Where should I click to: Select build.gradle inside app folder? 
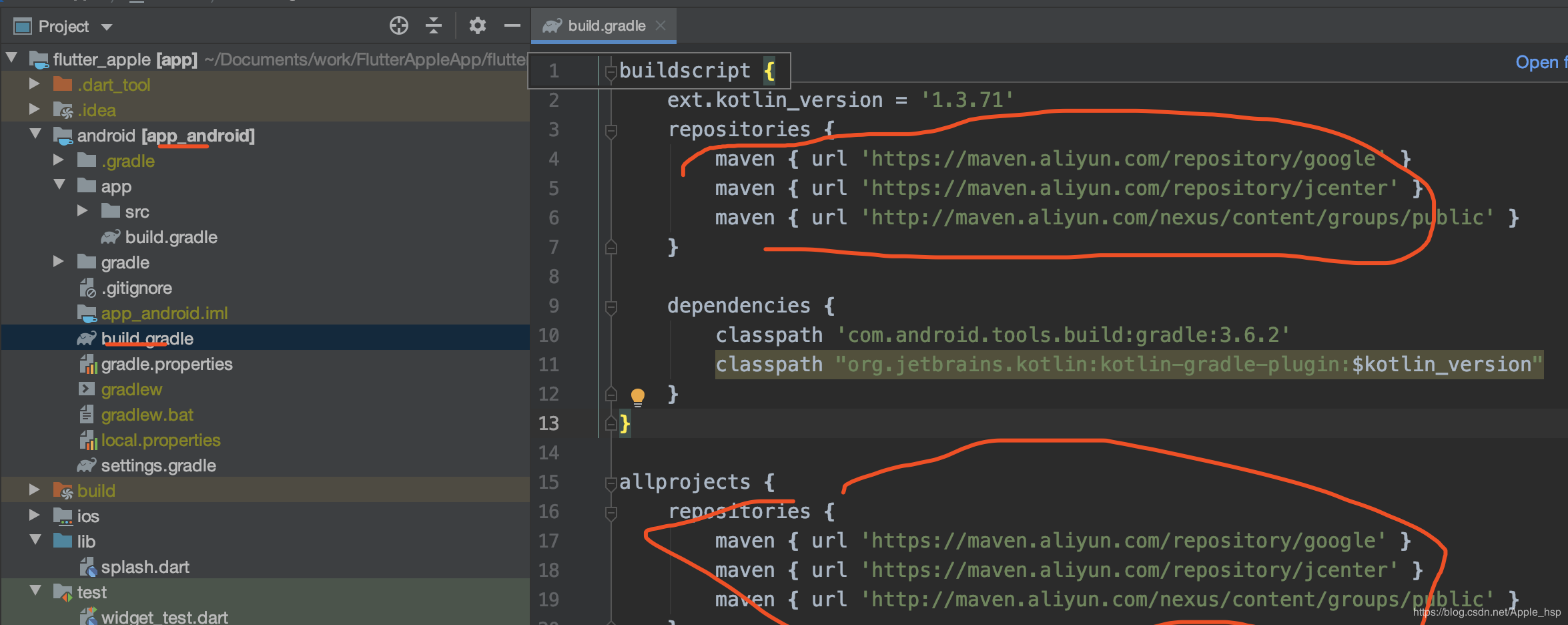(x=171, y=237)
